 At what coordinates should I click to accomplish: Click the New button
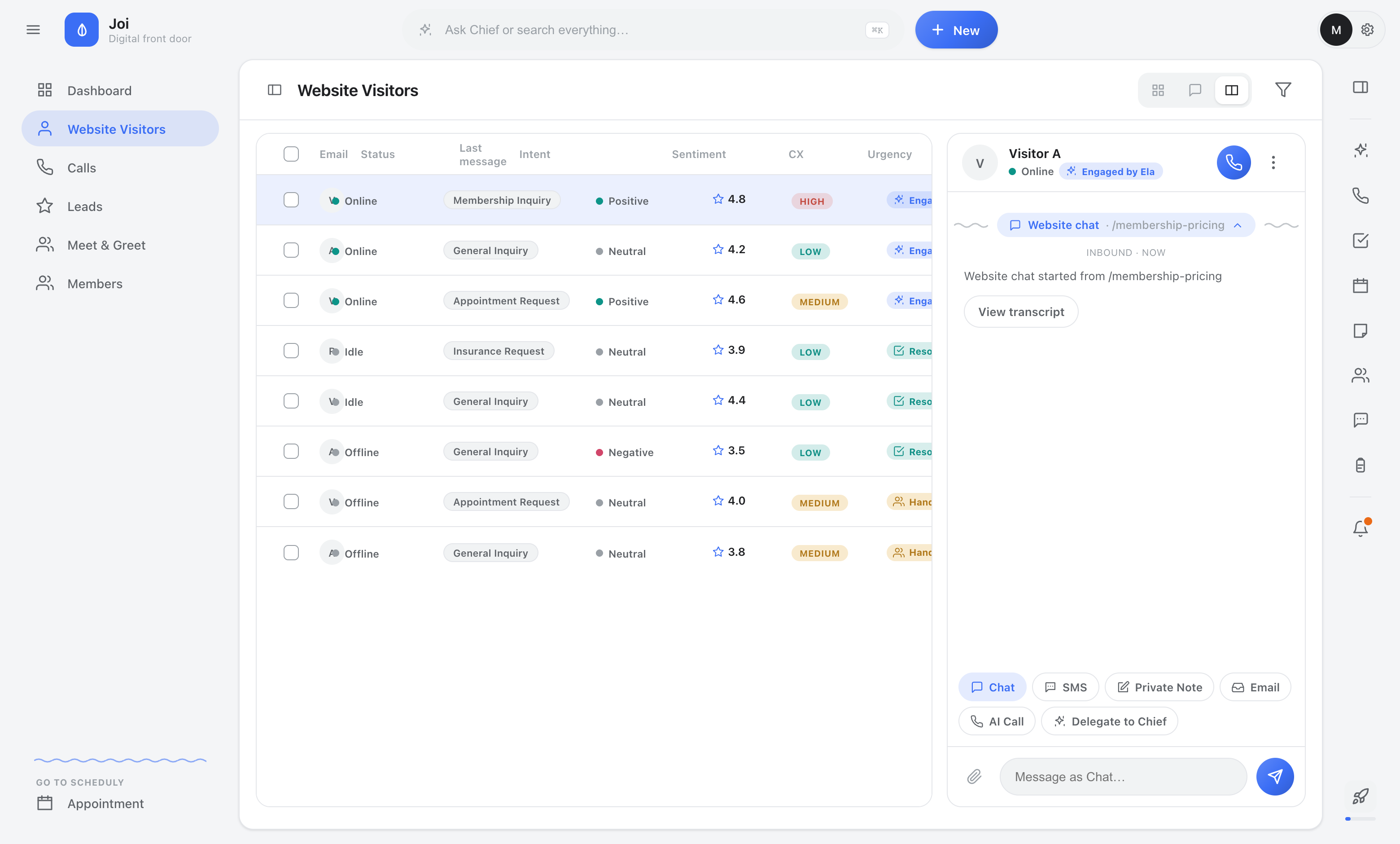point(956,30)
